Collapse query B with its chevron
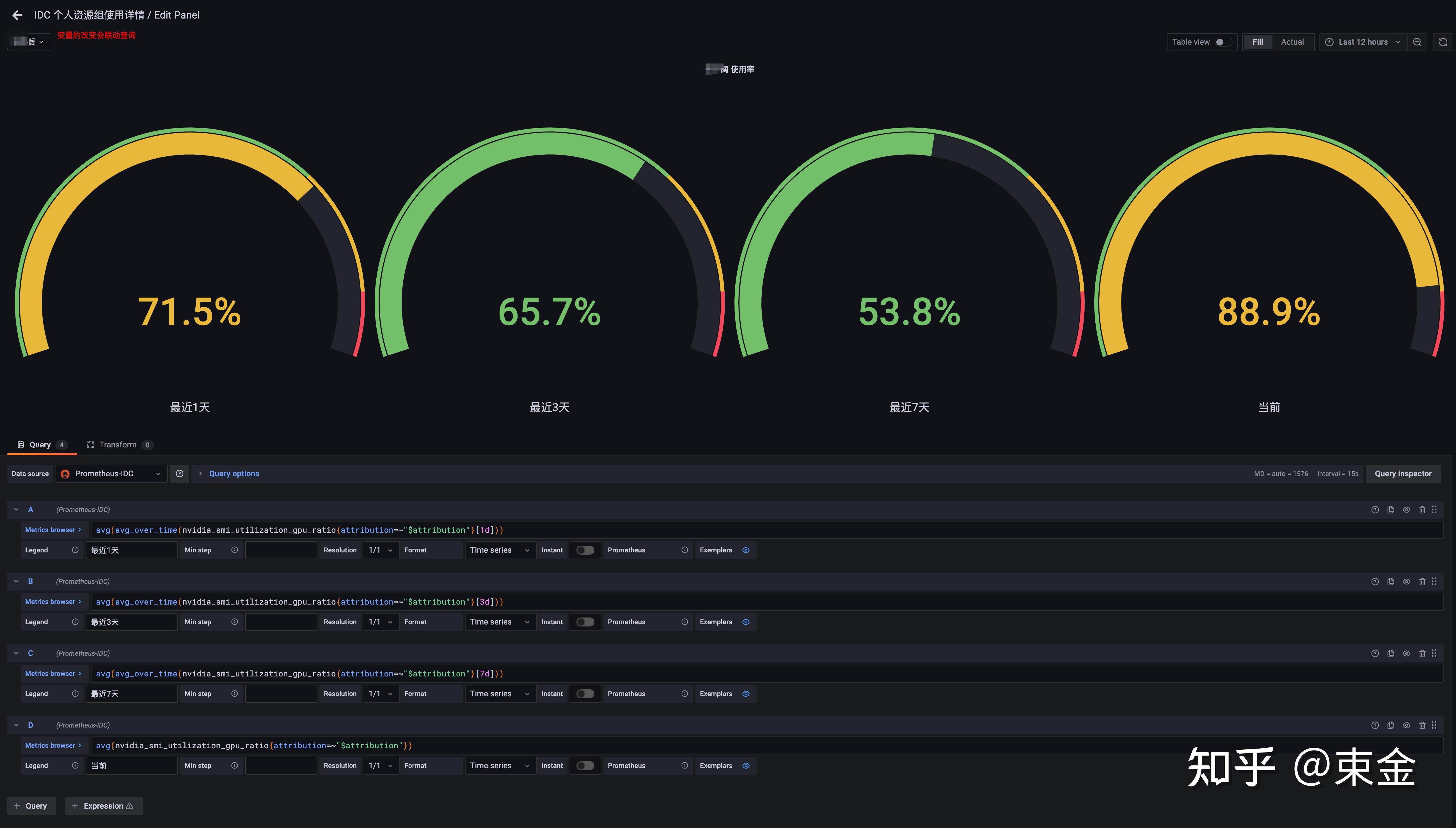 pyautogui.click(x=17, y=581)
